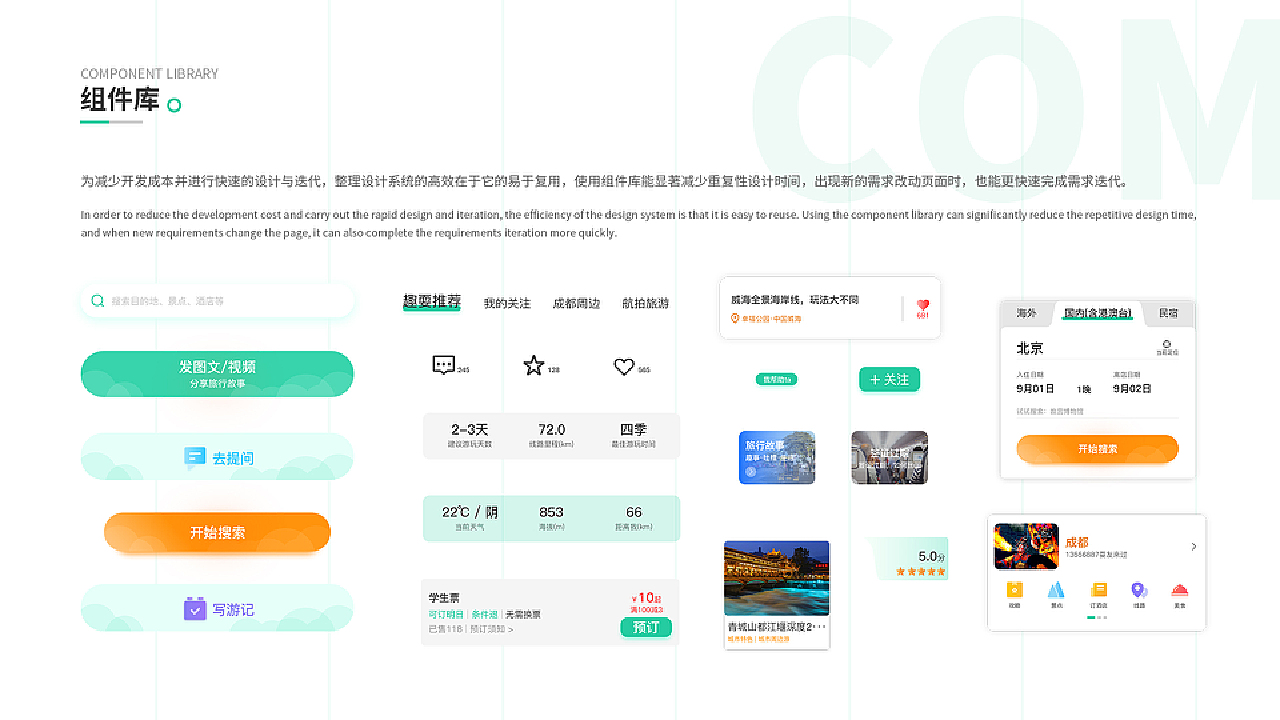Click the green + 关注 follow button
The image size is (1280, 720).
click(889, 379)
